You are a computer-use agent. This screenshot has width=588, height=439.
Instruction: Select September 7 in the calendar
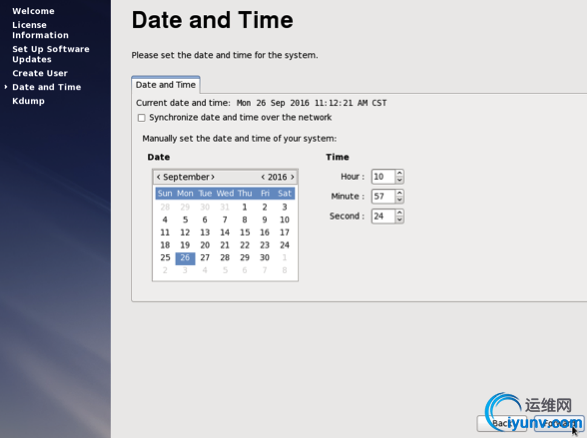pyautogui.click(x=225, y=220)
